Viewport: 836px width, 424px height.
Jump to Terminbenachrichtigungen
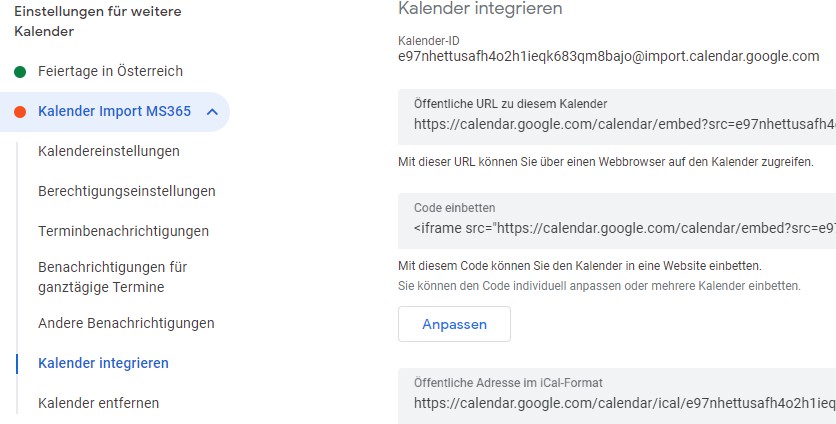(123, 231)
